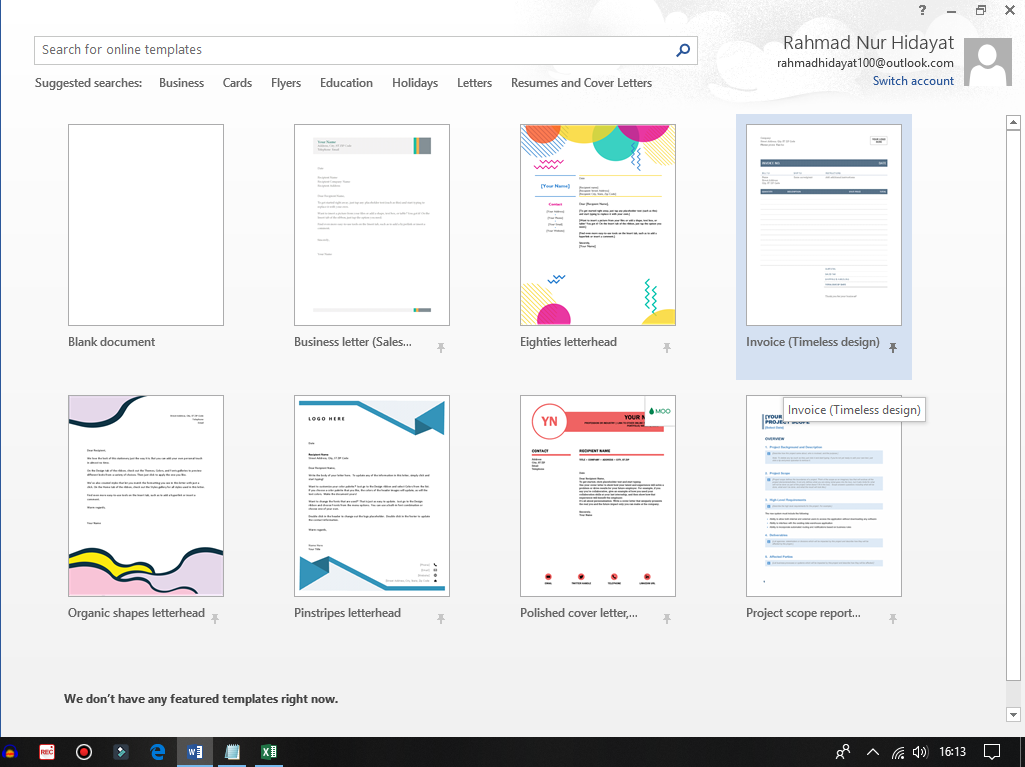
Task: Open the Eighties letterhead template thumbnail
Action: pos(597,225)
